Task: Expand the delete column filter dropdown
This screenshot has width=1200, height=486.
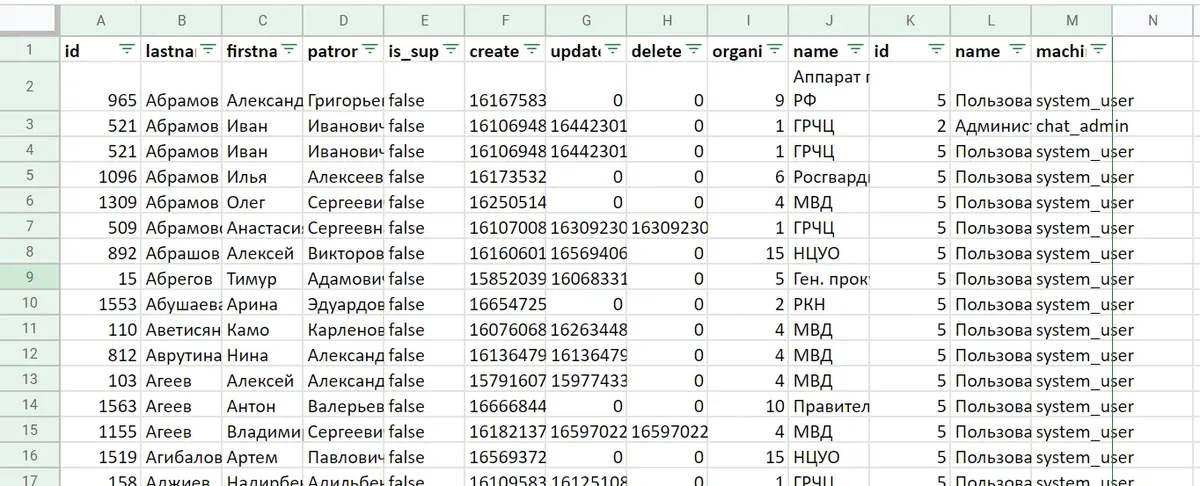Action: (x=694, y=50)
